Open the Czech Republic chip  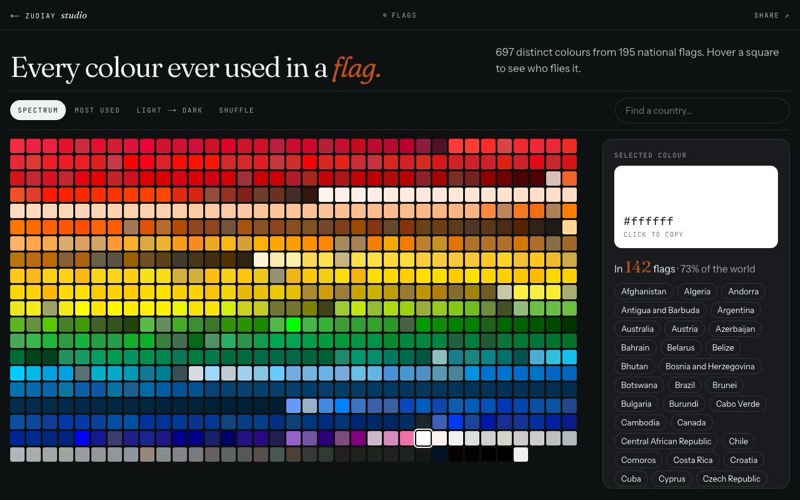click(x=731, y=479)
